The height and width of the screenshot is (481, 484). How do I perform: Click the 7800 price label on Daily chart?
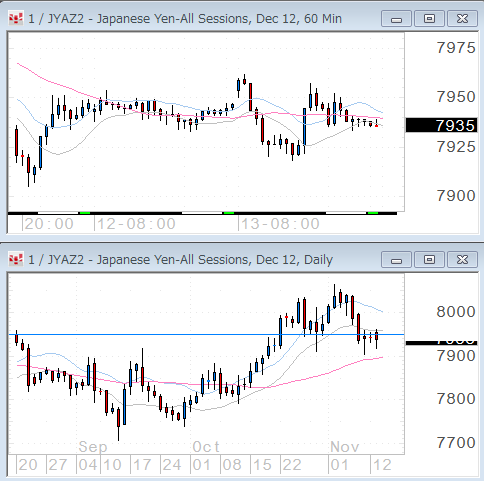pos(456,399)
